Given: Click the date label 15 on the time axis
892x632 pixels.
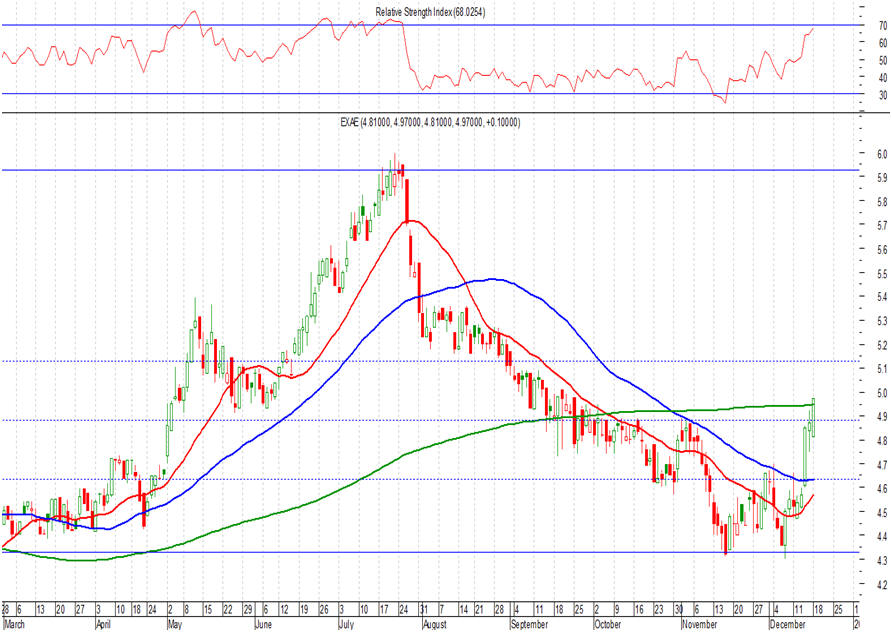Looking at the screenshot, I should 208,610.
